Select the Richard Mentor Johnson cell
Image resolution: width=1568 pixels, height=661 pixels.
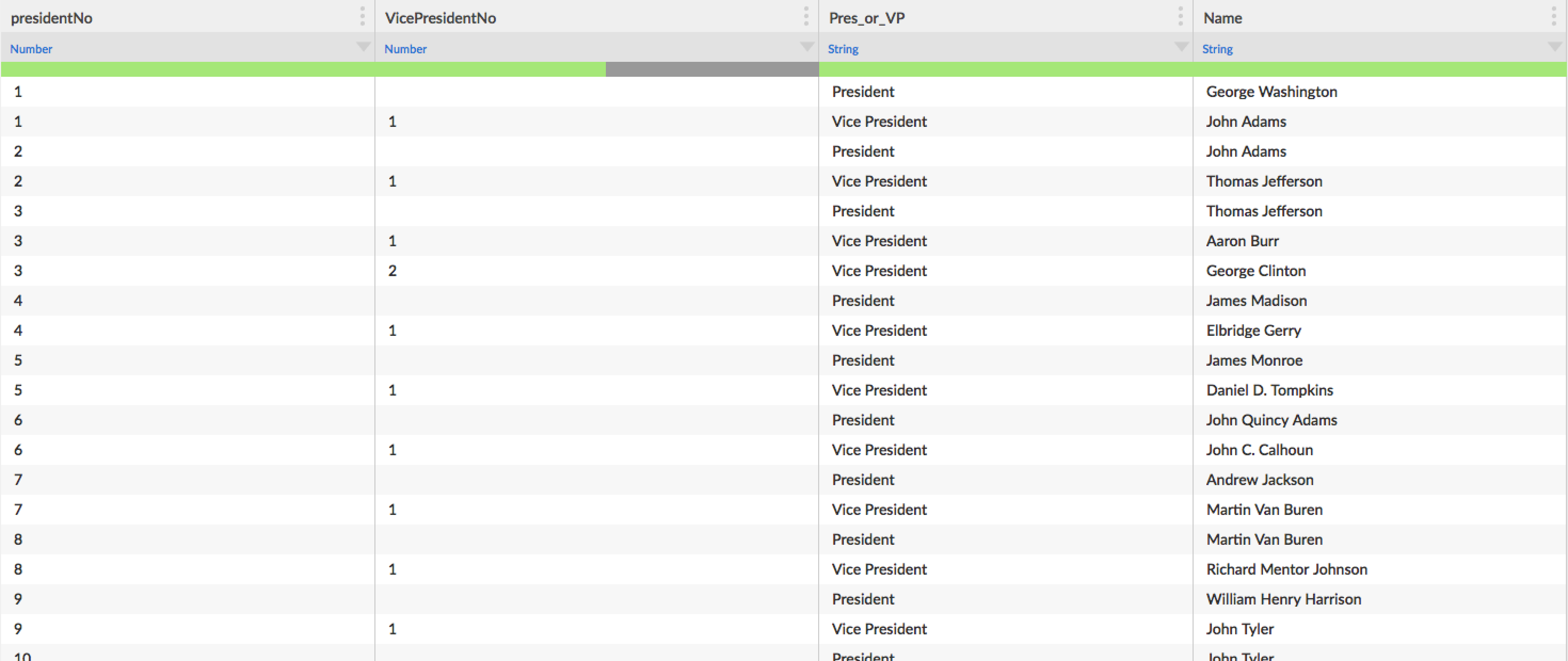[1286, 569]
